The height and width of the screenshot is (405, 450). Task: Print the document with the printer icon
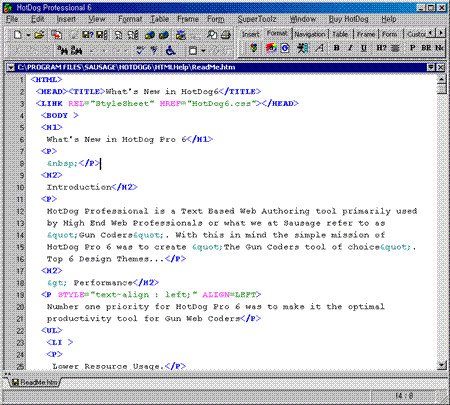click(x=226, y=35)
